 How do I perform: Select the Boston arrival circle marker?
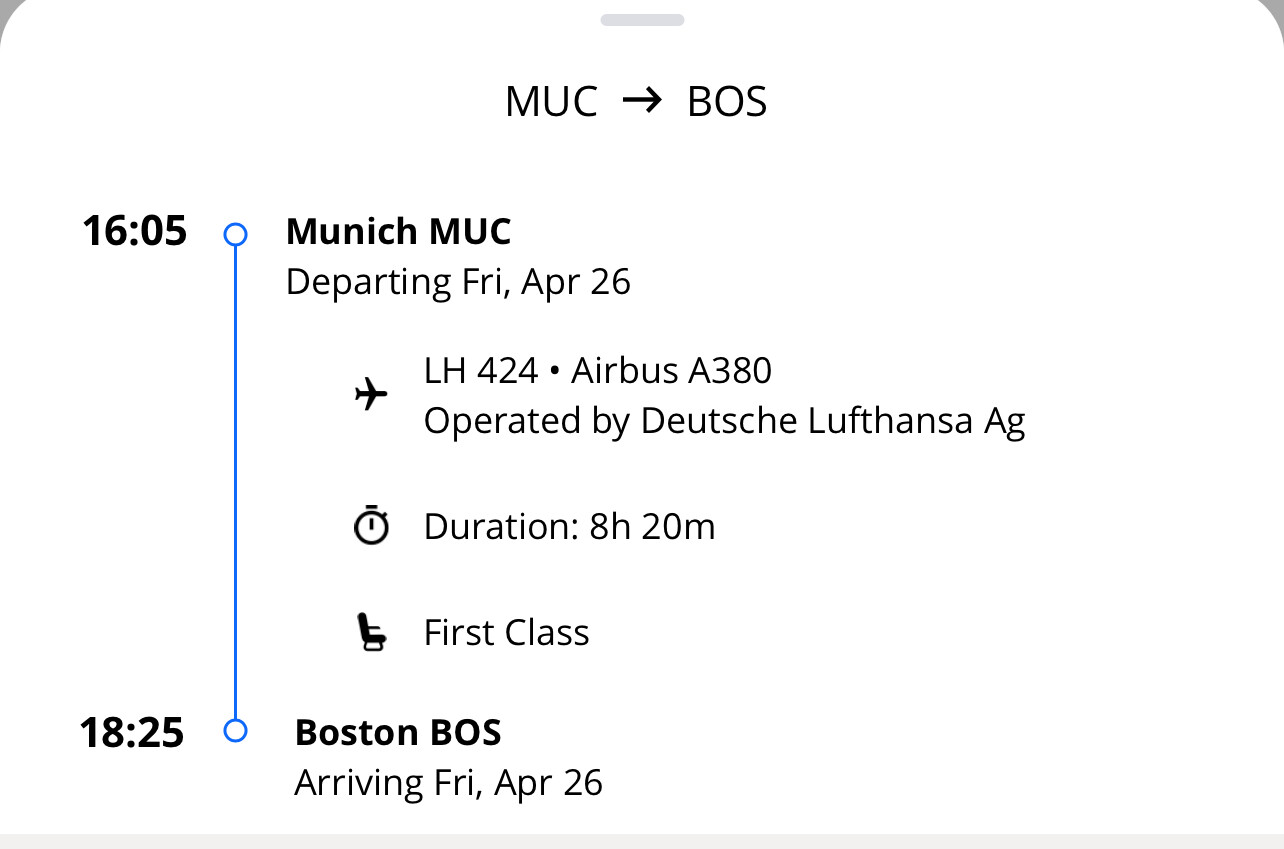[235, 731]
